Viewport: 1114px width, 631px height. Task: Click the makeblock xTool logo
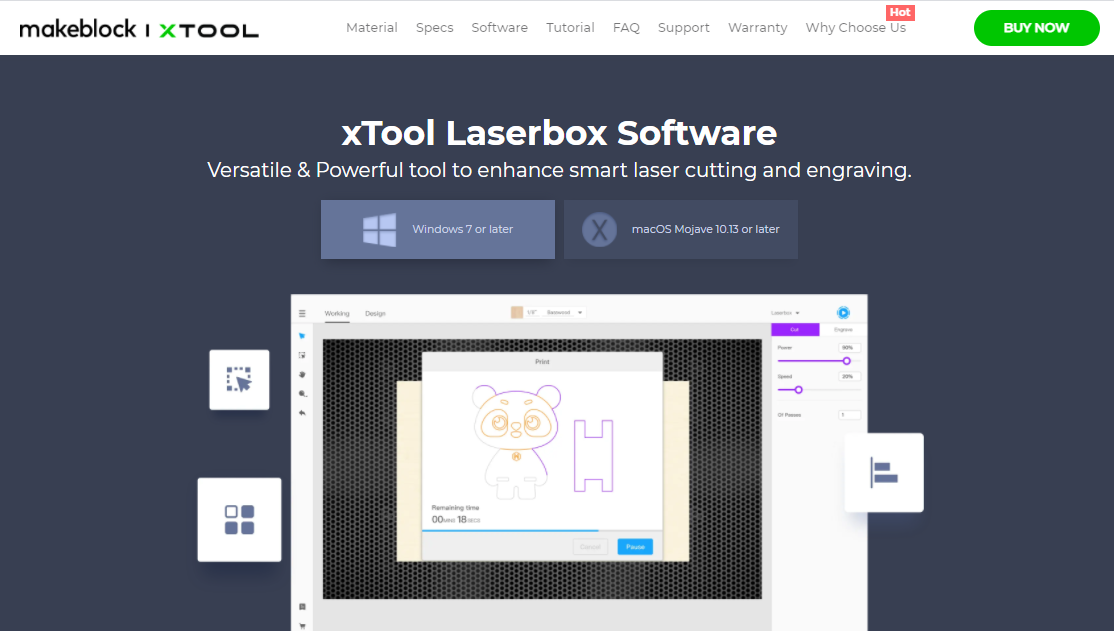[x=139, y=28]
